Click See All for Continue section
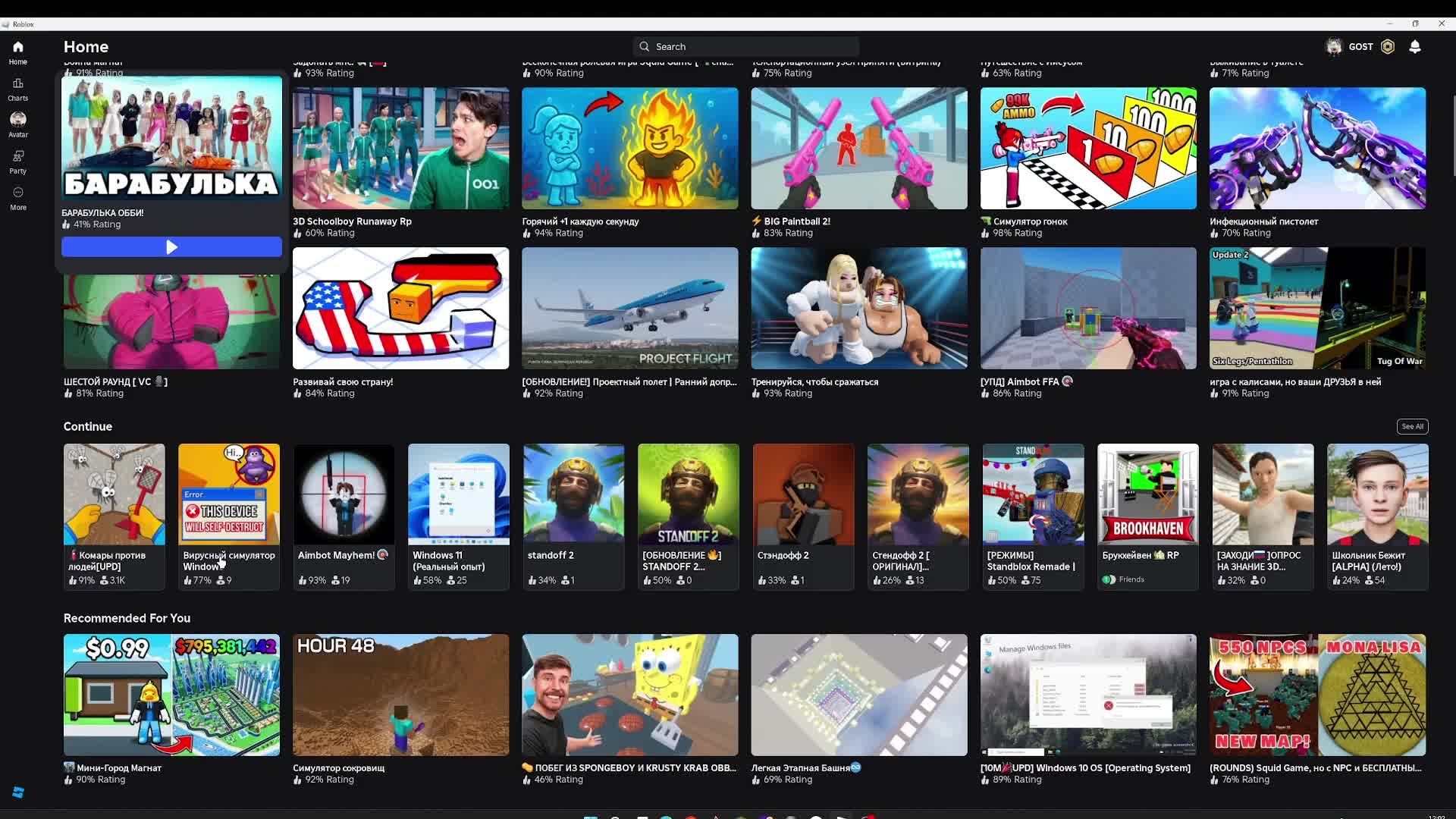Image resolution: width=1456 pixels, height=819 pixels. 1412,426
